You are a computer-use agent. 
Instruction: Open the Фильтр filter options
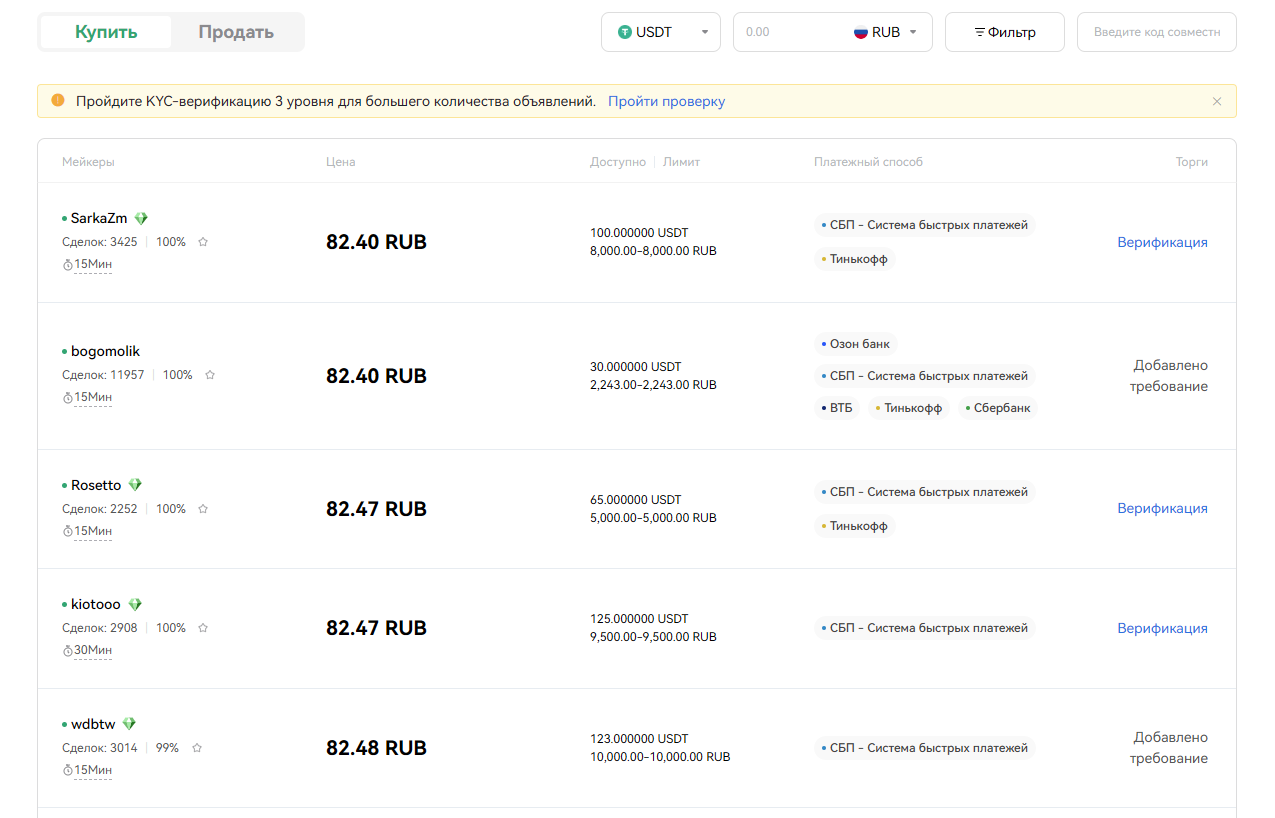pos(1004,32)
